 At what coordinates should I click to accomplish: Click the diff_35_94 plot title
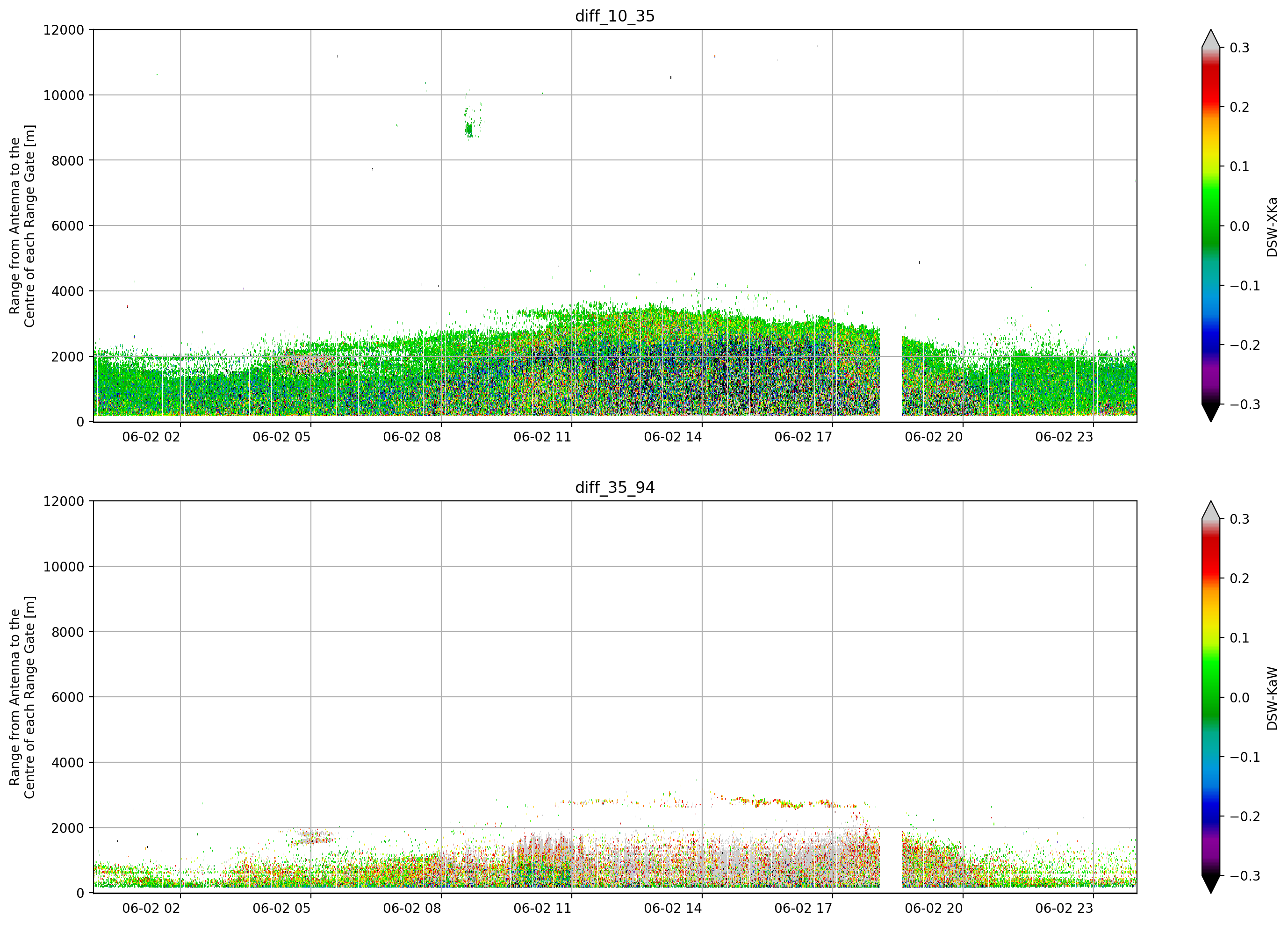(615, 487)
